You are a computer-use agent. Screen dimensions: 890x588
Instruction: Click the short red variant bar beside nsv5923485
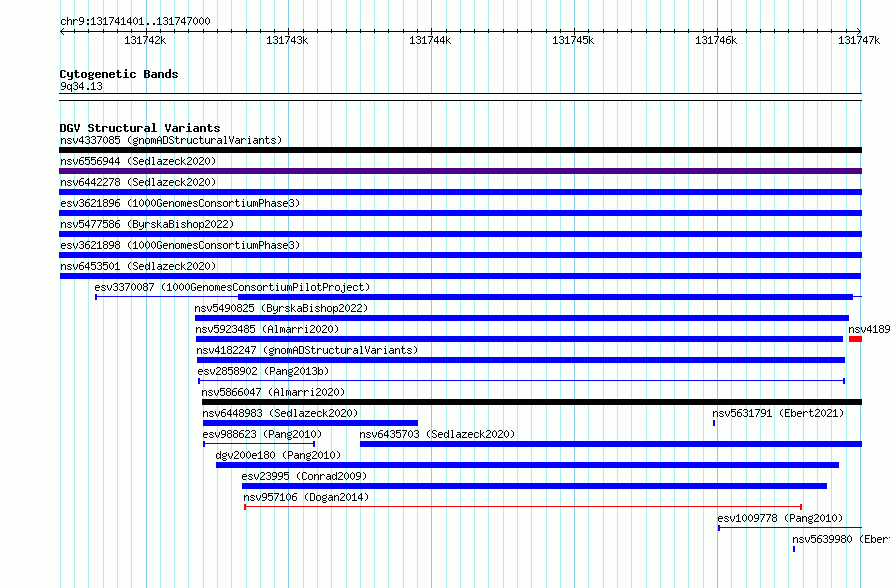tap(855, 339)
